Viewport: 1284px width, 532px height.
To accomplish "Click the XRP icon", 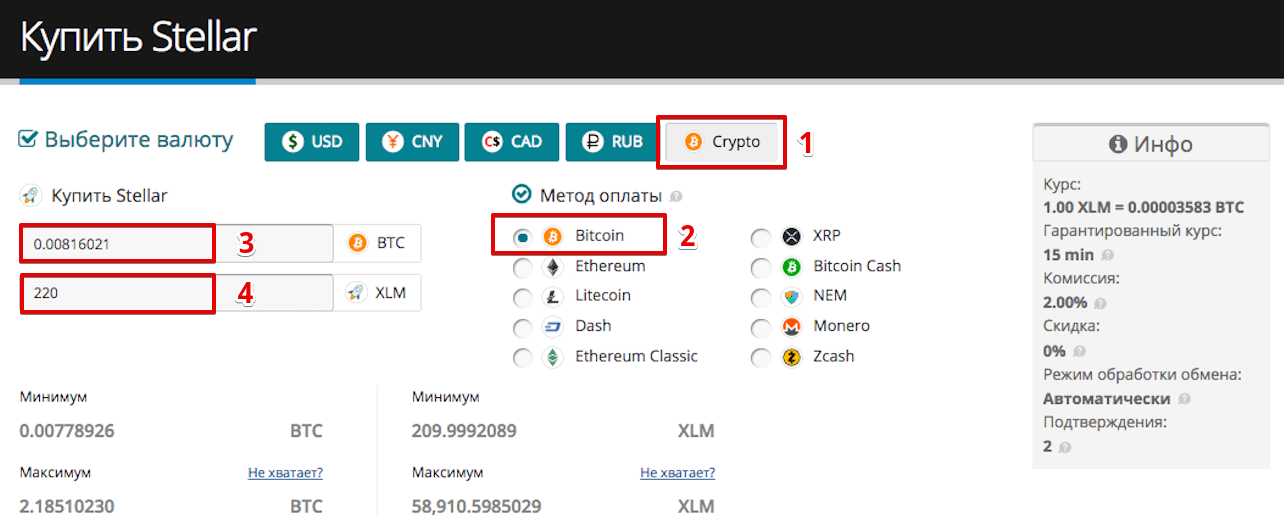I will 792,237.
